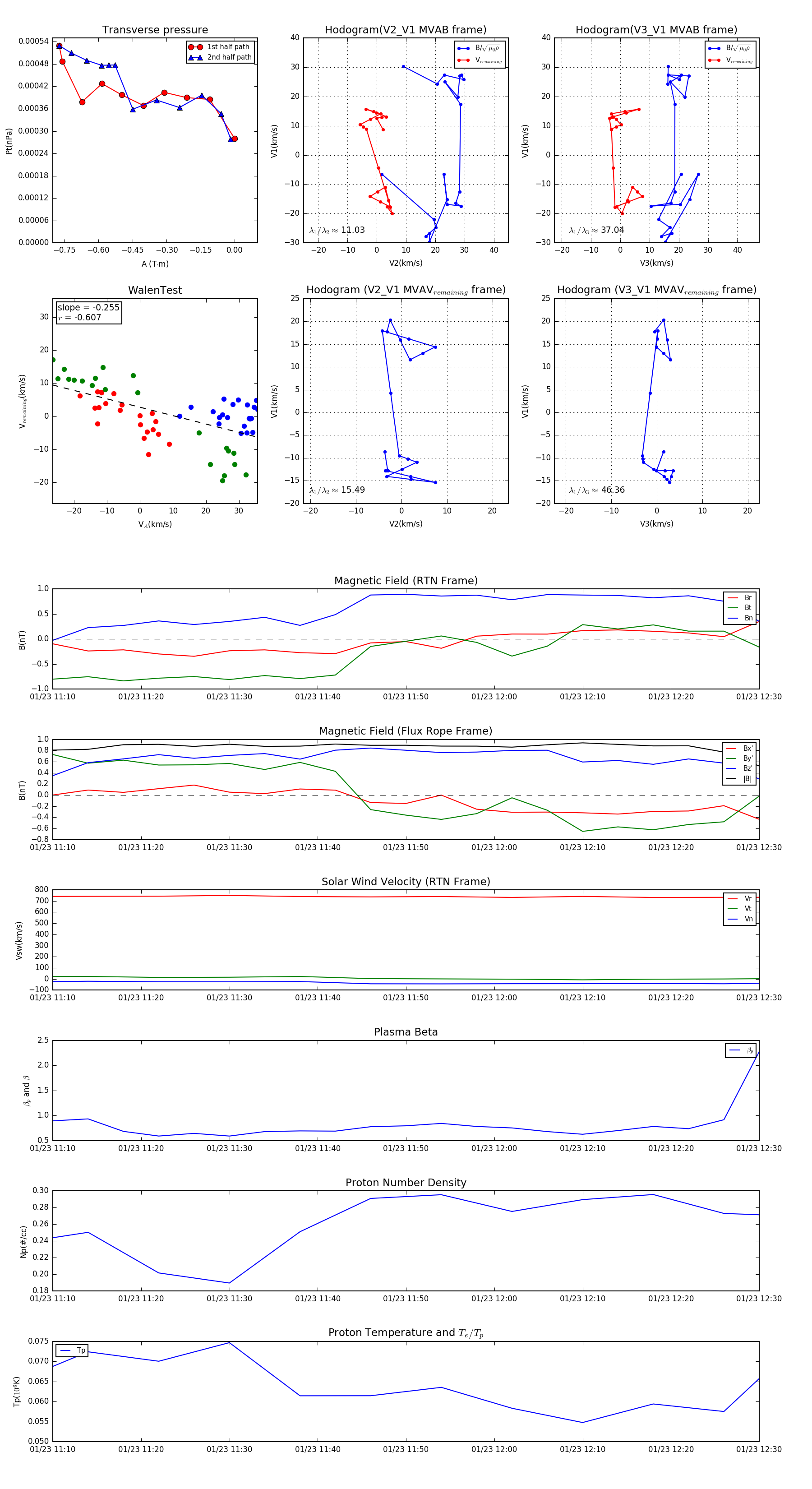Click 'Hodogram (V3_V1 MVAVremaining frame)' title
This screenshot has height=1489, width=812.
click(656, 290)
